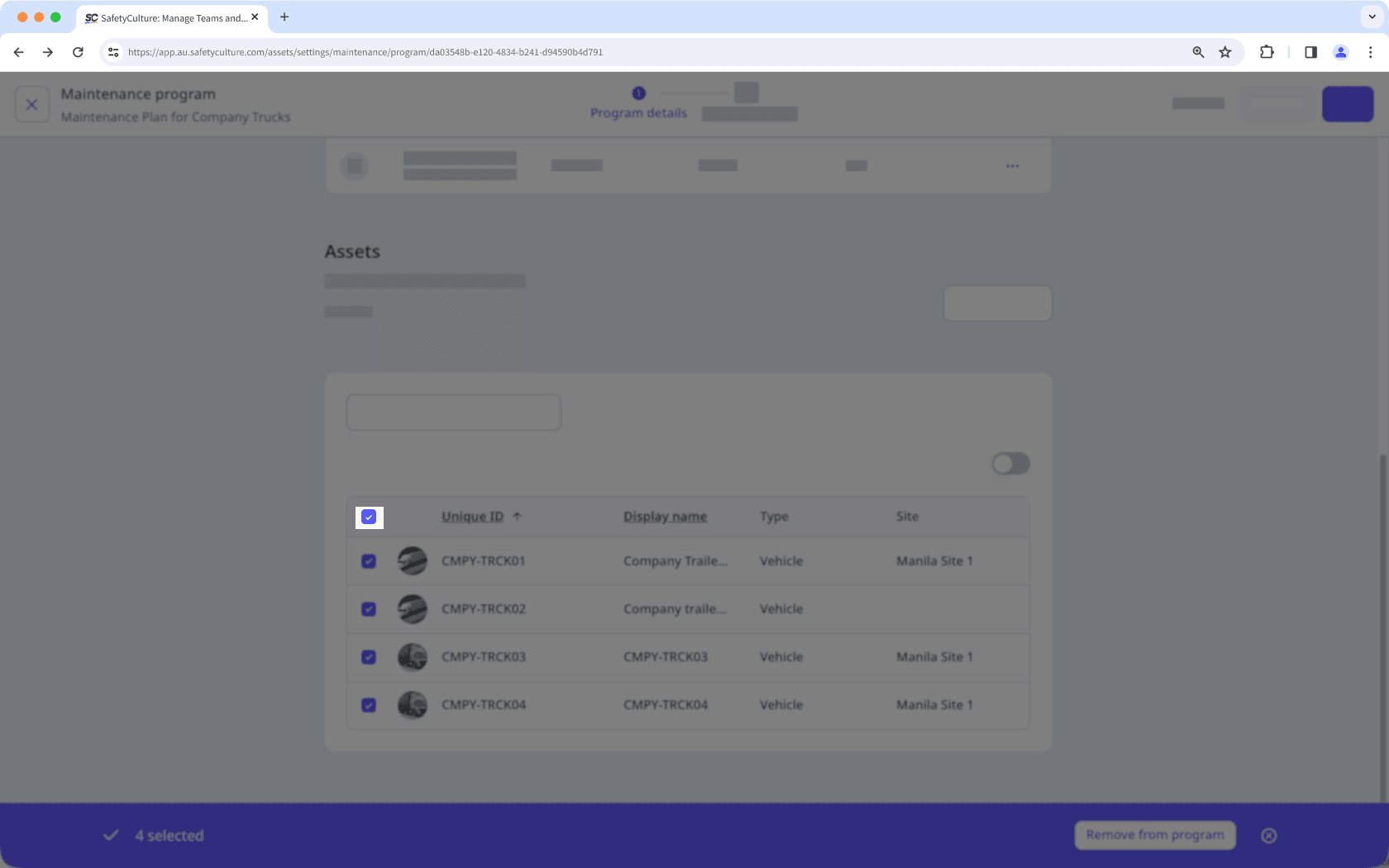Select the SafetyCulture browser tab
Viewport: 1389px width, 868px height.
tap(165, 17)
